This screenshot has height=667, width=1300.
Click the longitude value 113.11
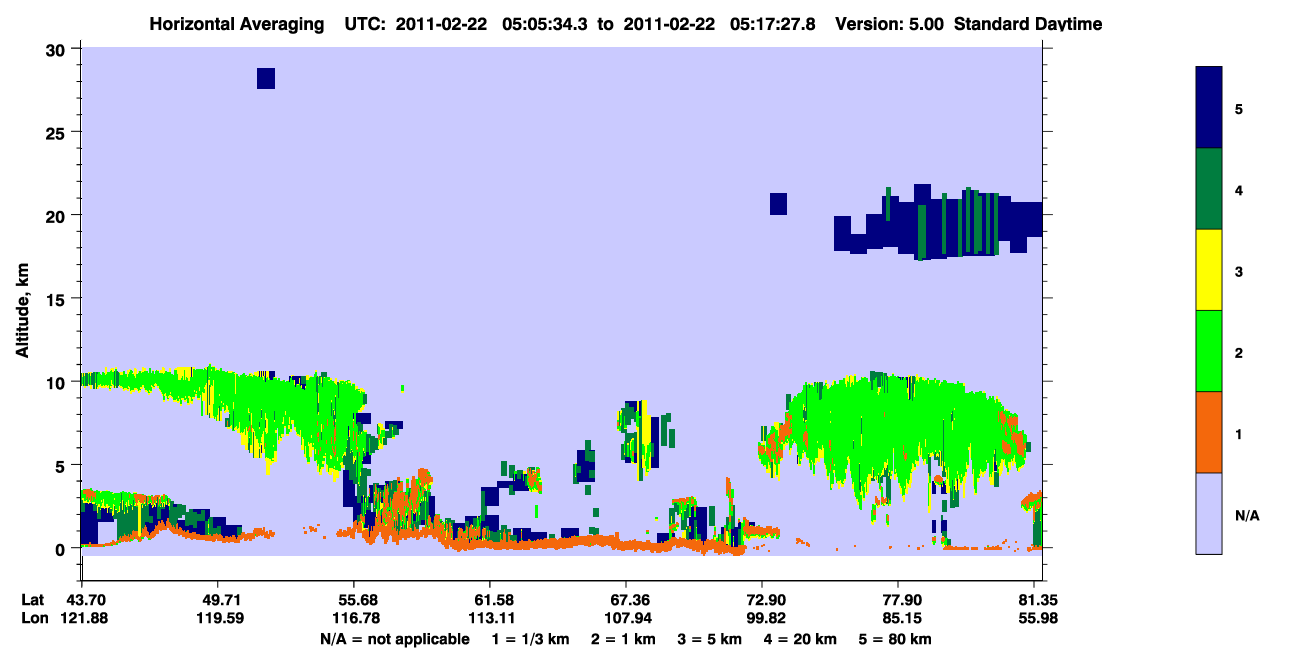tap(490, 618)
